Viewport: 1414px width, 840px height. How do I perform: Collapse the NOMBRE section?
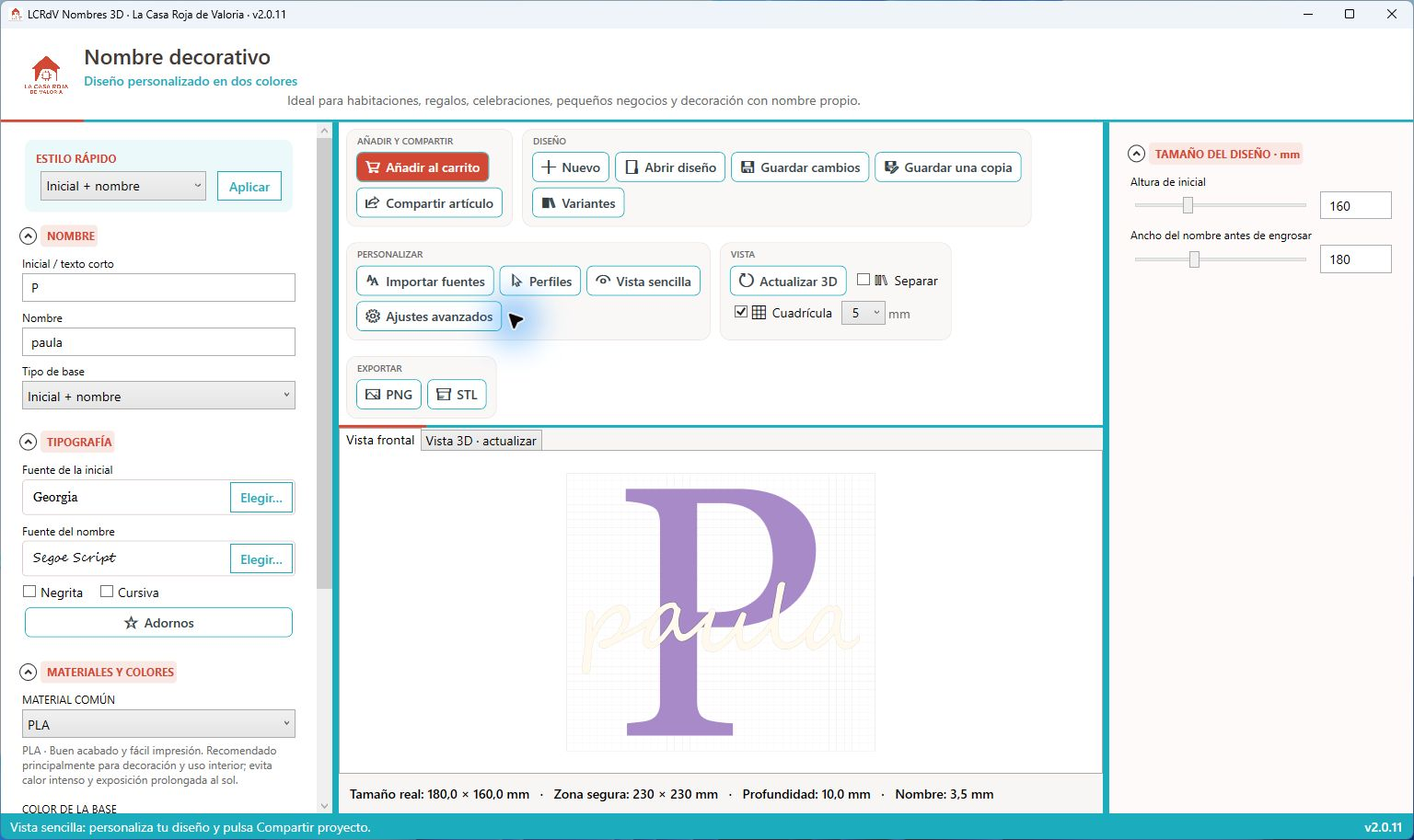[x=29, y=236]
